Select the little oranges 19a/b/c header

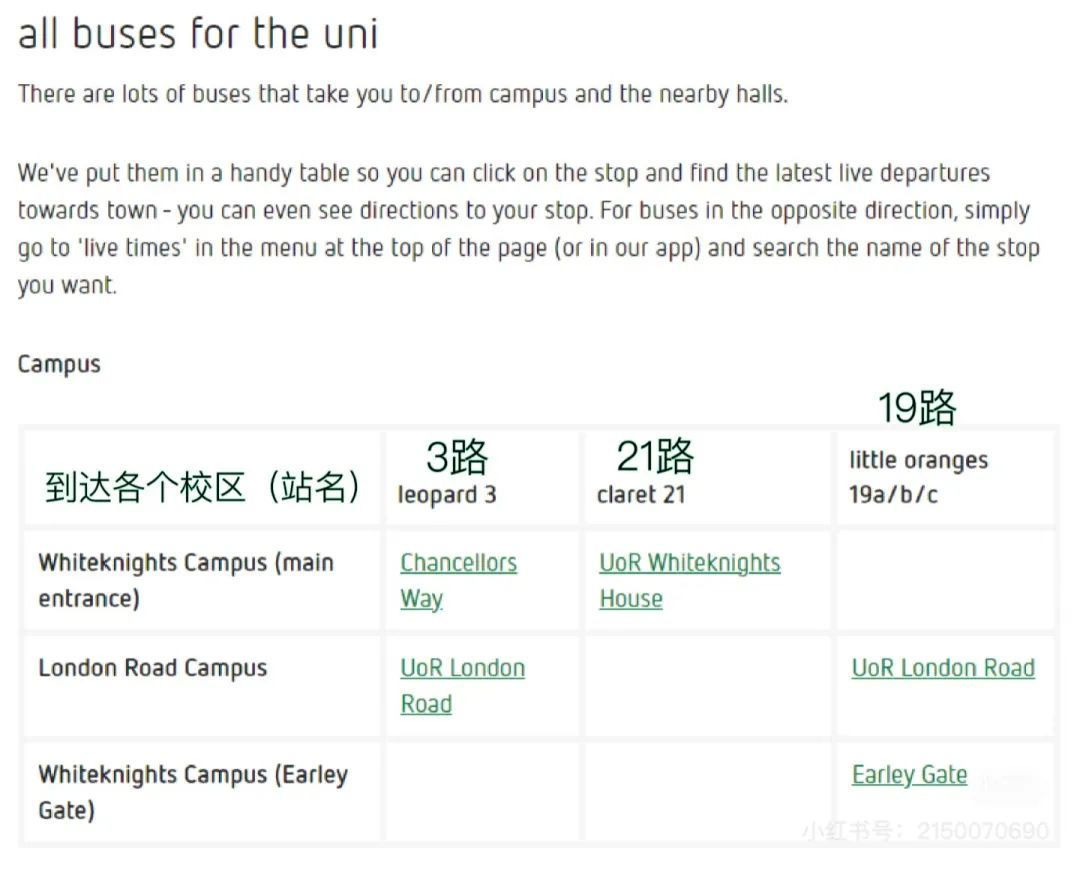917,476
